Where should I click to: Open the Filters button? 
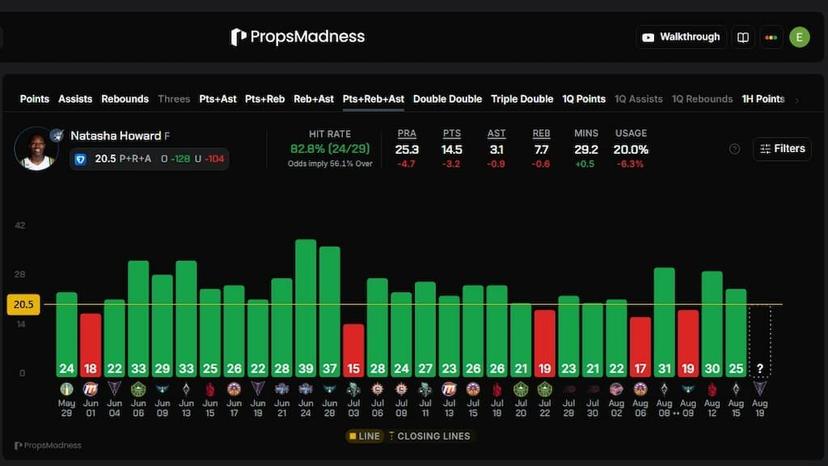tap(782, 149)
